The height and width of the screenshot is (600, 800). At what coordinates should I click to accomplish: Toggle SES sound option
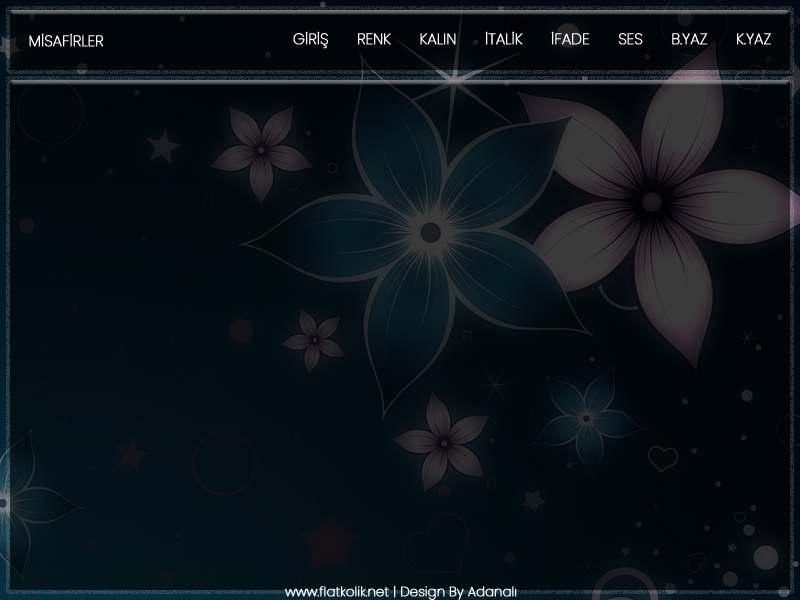[630, 39]
